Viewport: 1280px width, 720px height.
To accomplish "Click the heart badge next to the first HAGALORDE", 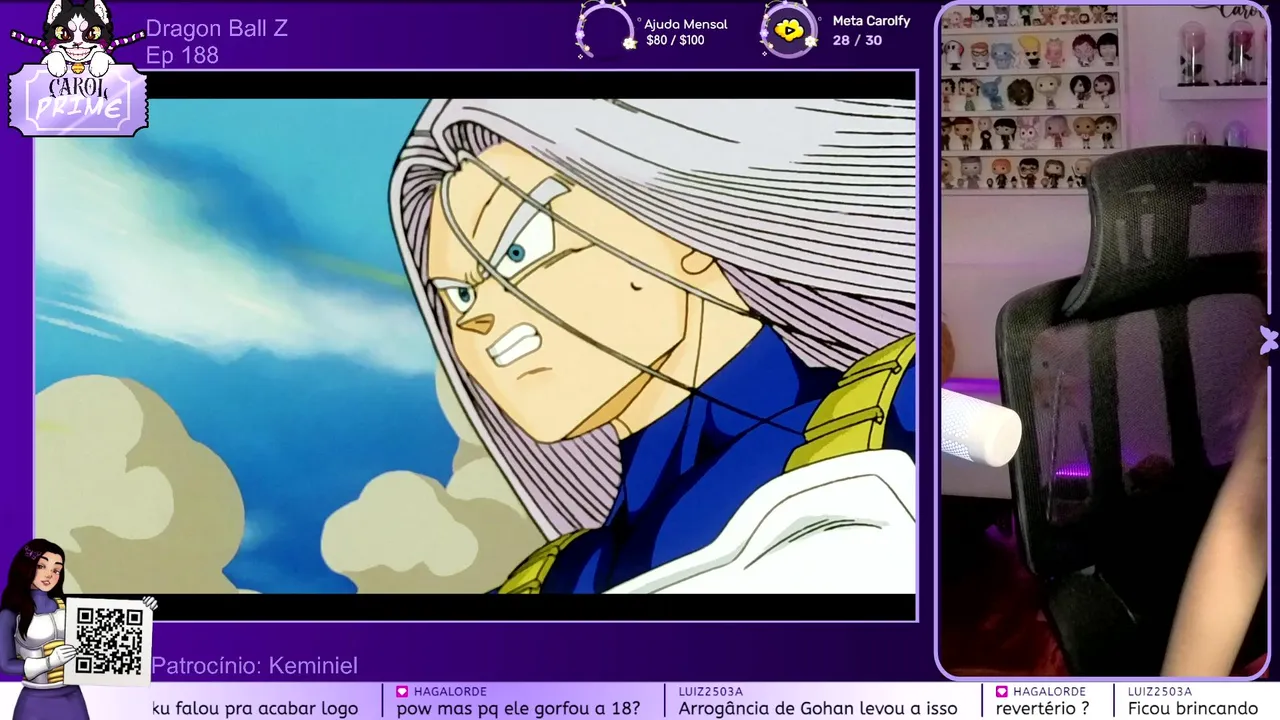I will click(x=402, y=691).
